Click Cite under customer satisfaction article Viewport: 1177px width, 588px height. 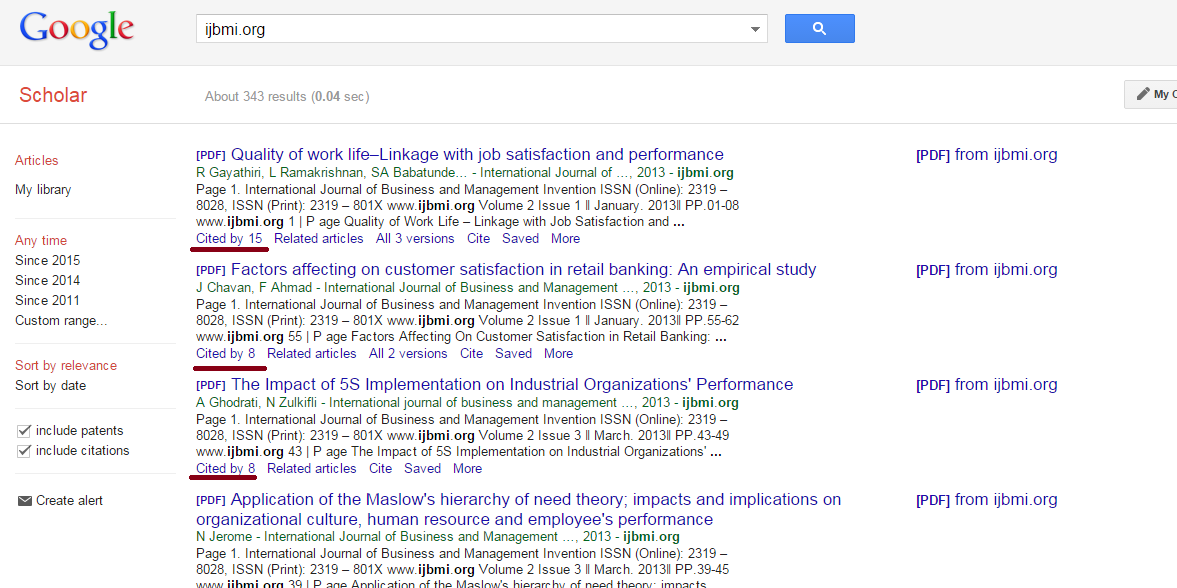(471, 354)
